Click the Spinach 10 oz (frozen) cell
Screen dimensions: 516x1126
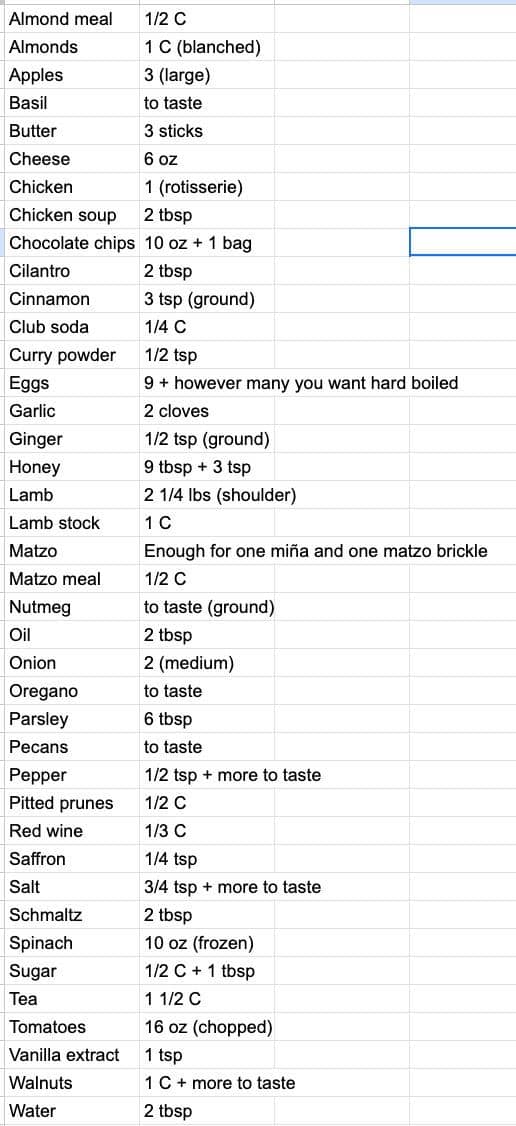click(x=207, y=943)
